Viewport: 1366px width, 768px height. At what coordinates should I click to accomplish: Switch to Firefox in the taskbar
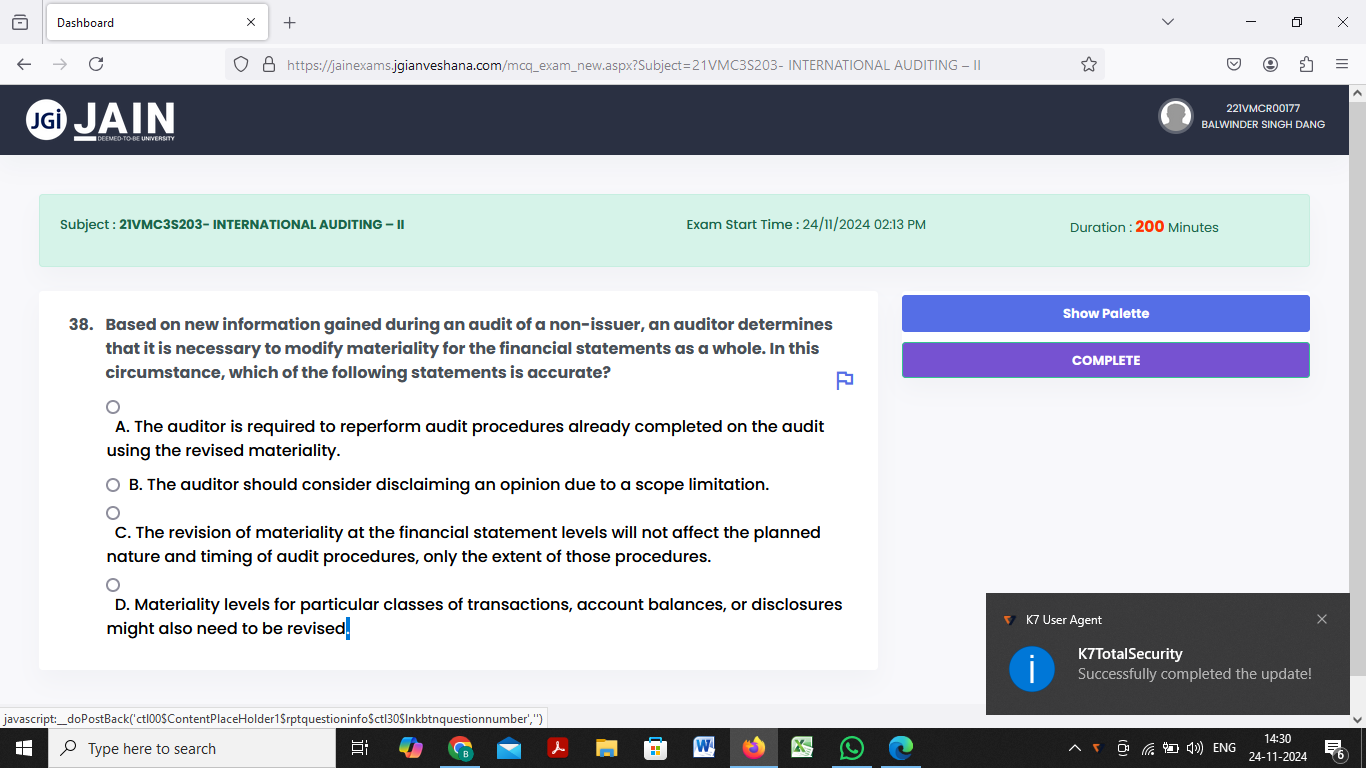tap(754, 748)
